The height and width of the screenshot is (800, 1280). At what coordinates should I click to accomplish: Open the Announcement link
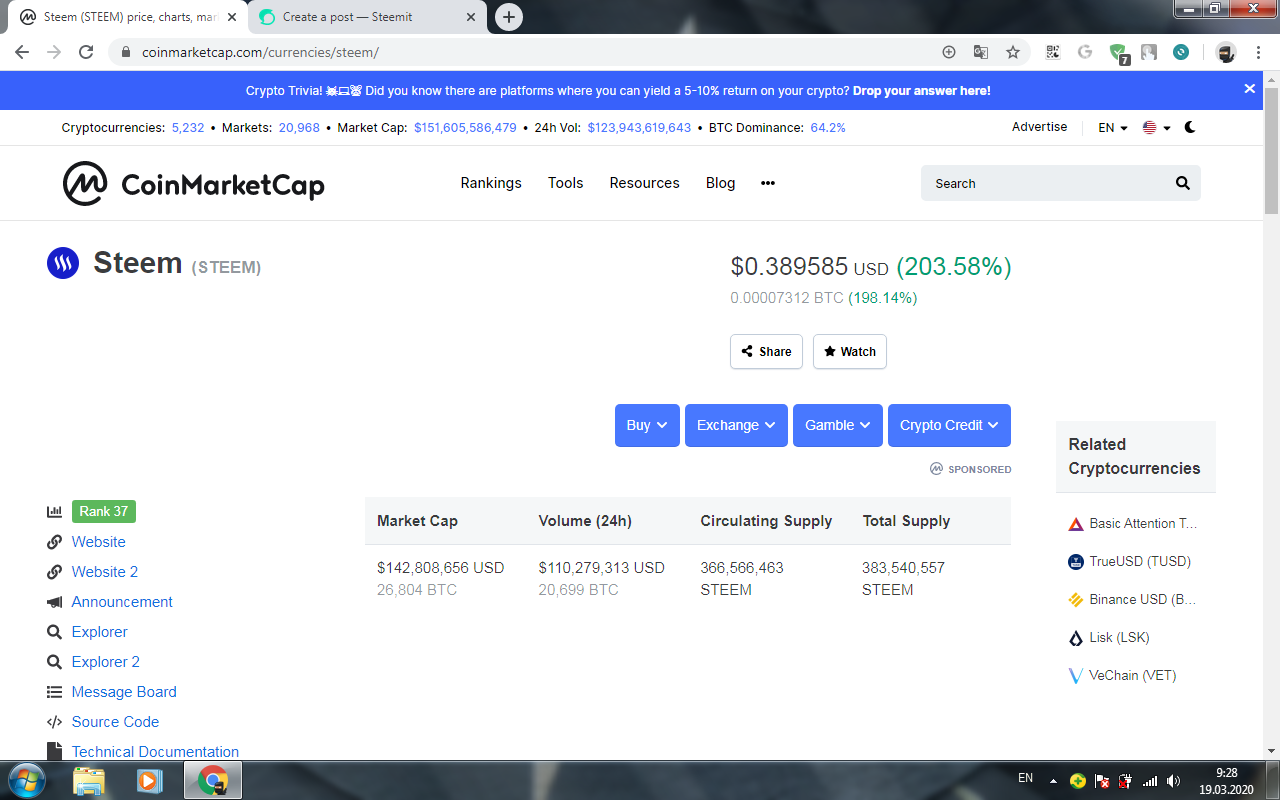click(x=122, y=602)
